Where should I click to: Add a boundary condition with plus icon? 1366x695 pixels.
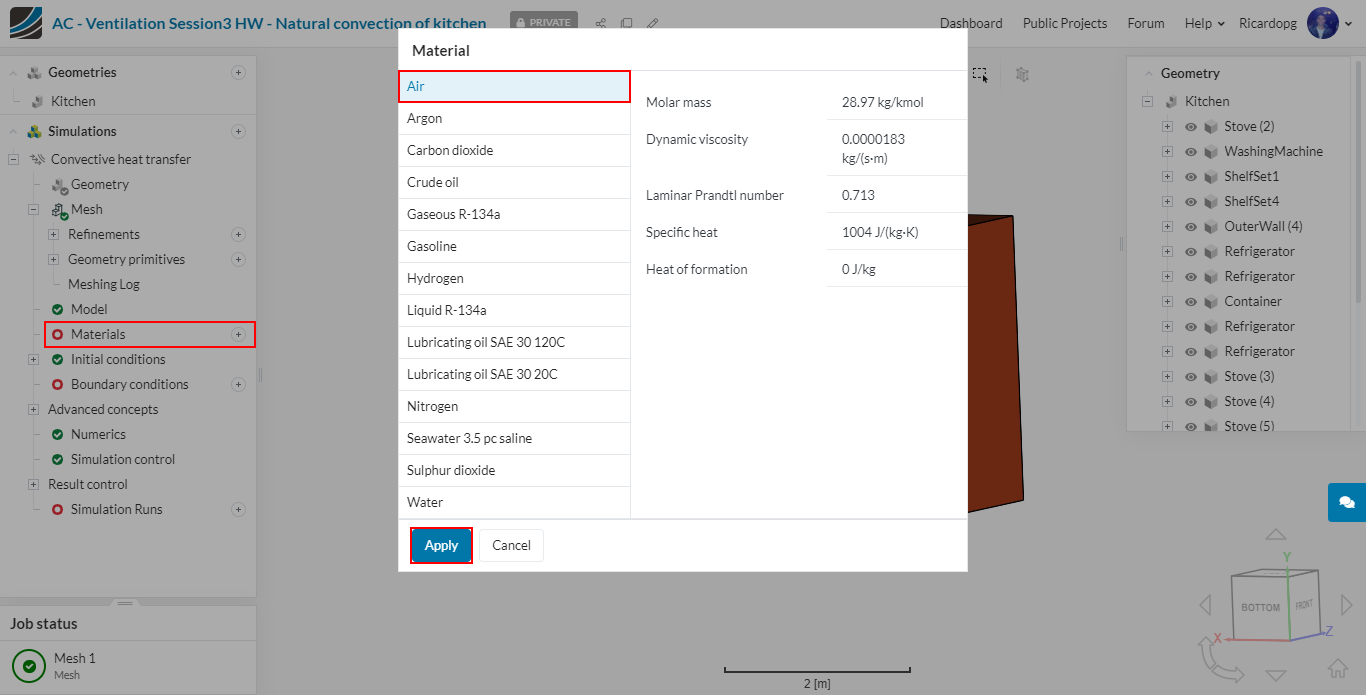coord(238,384)
